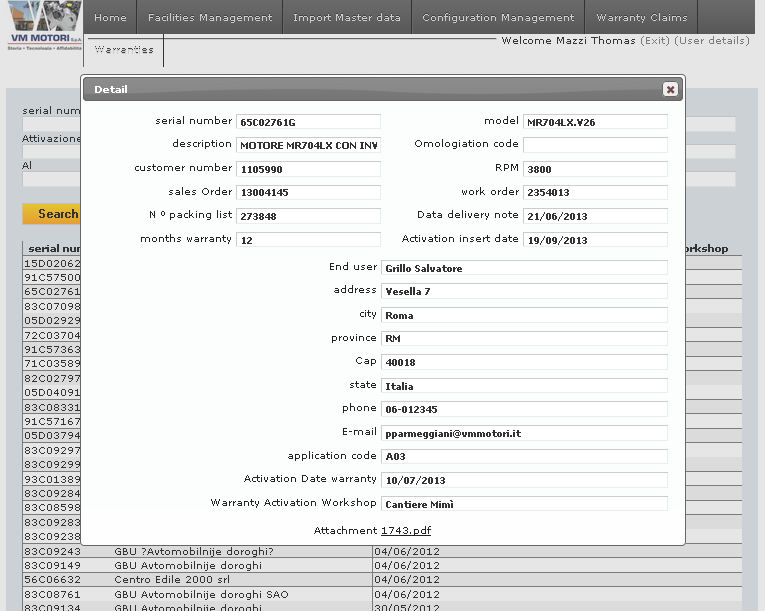
Task: Click province field RM
Action: [524, 339]
